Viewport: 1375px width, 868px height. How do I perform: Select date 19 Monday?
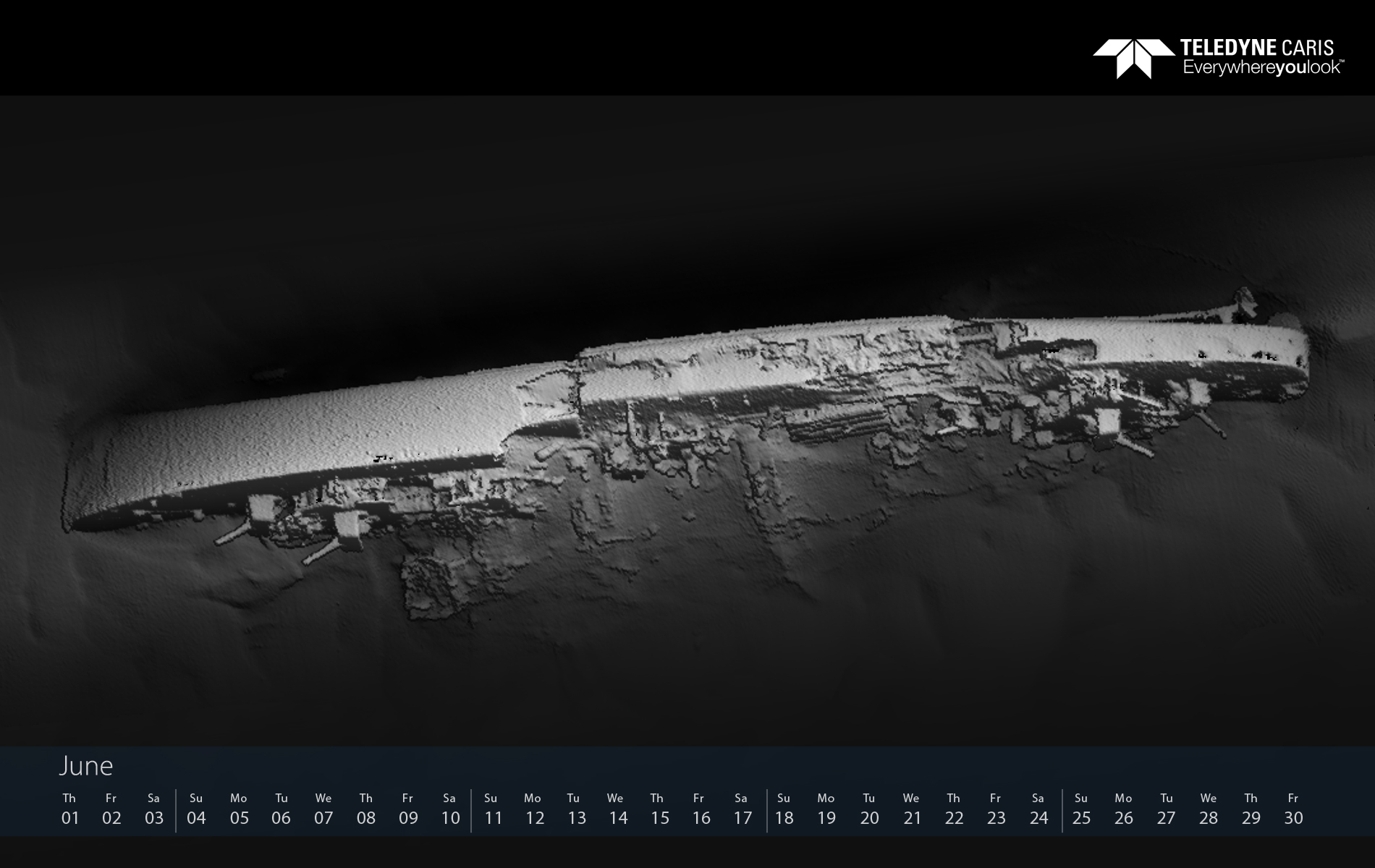pyautogui.click(x=826, y=809)
